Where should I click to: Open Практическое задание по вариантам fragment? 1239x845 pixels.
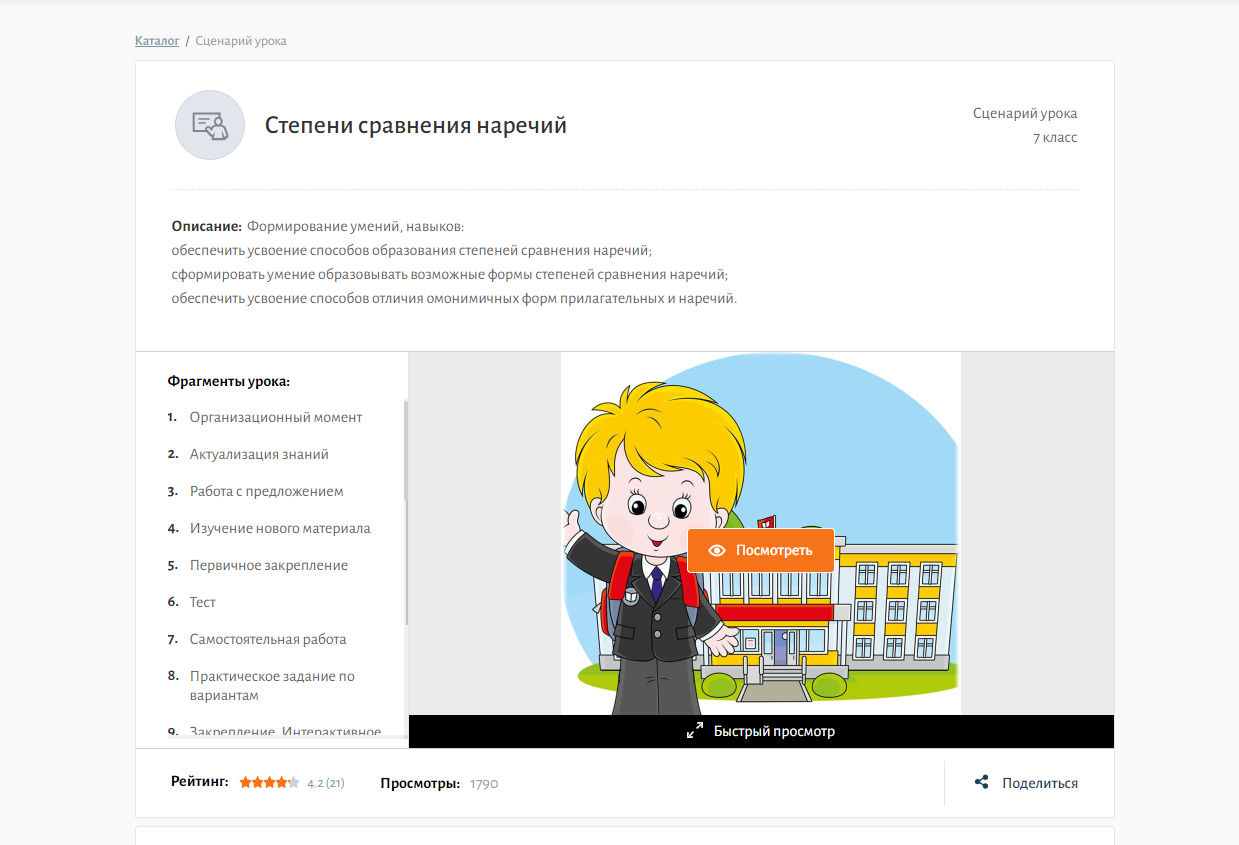272,685
